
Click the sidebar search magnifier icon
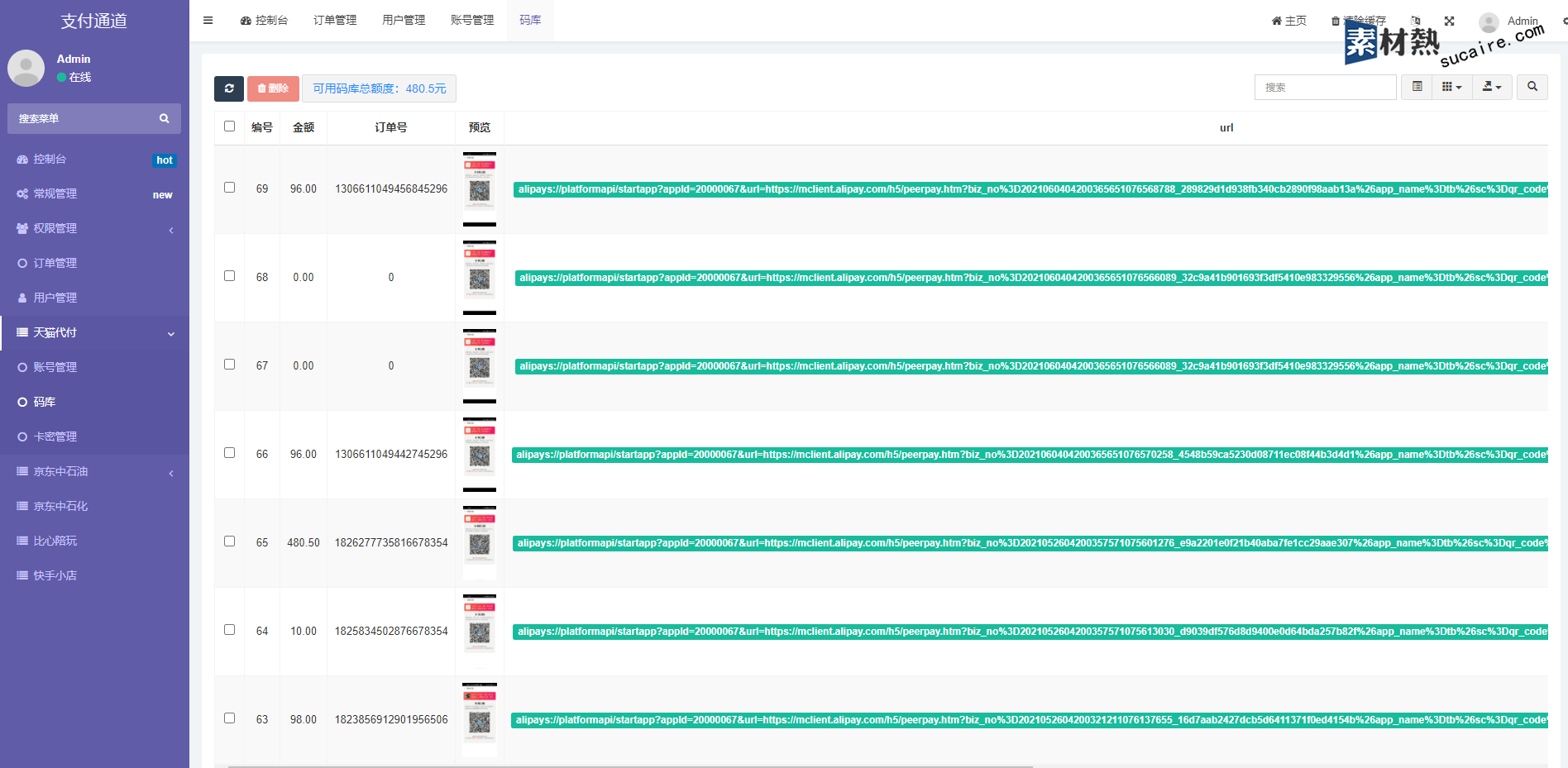(x=165, y=118)
